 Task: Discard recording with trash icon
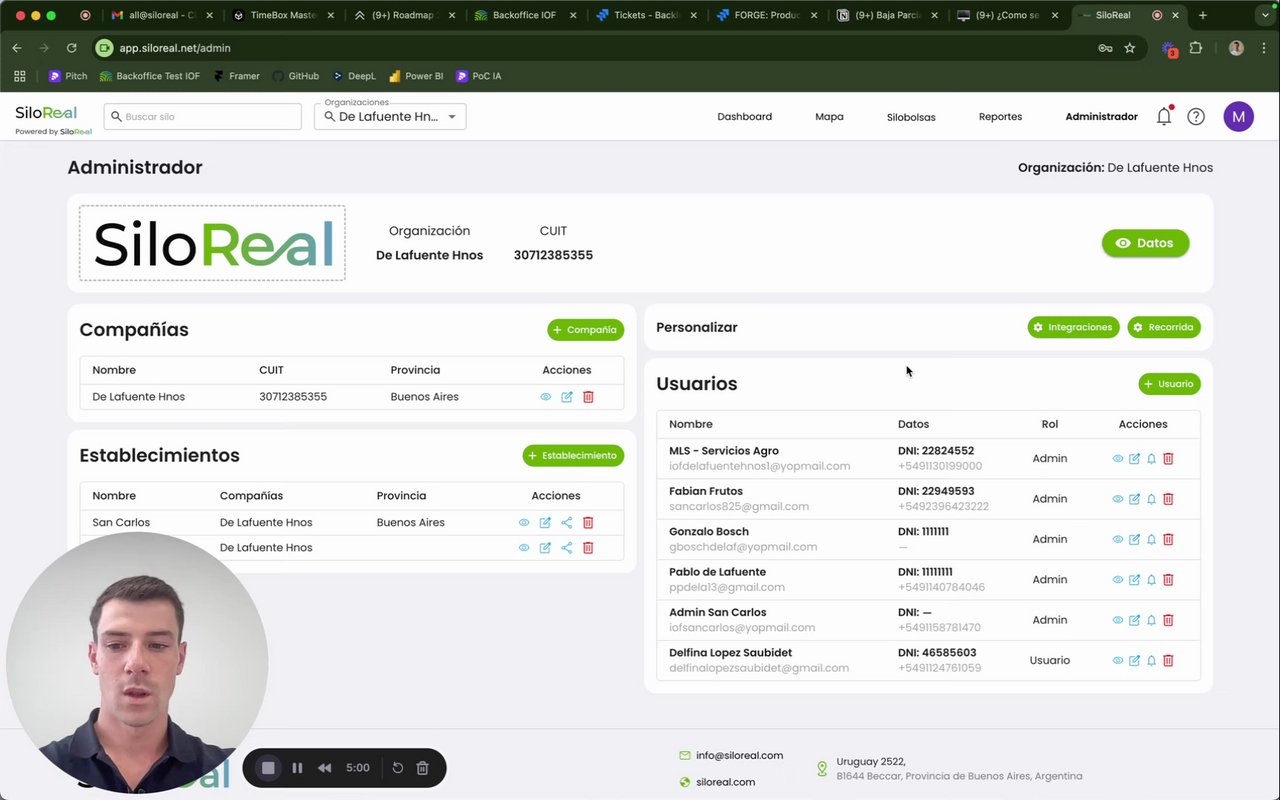click(x=422, y=768)
